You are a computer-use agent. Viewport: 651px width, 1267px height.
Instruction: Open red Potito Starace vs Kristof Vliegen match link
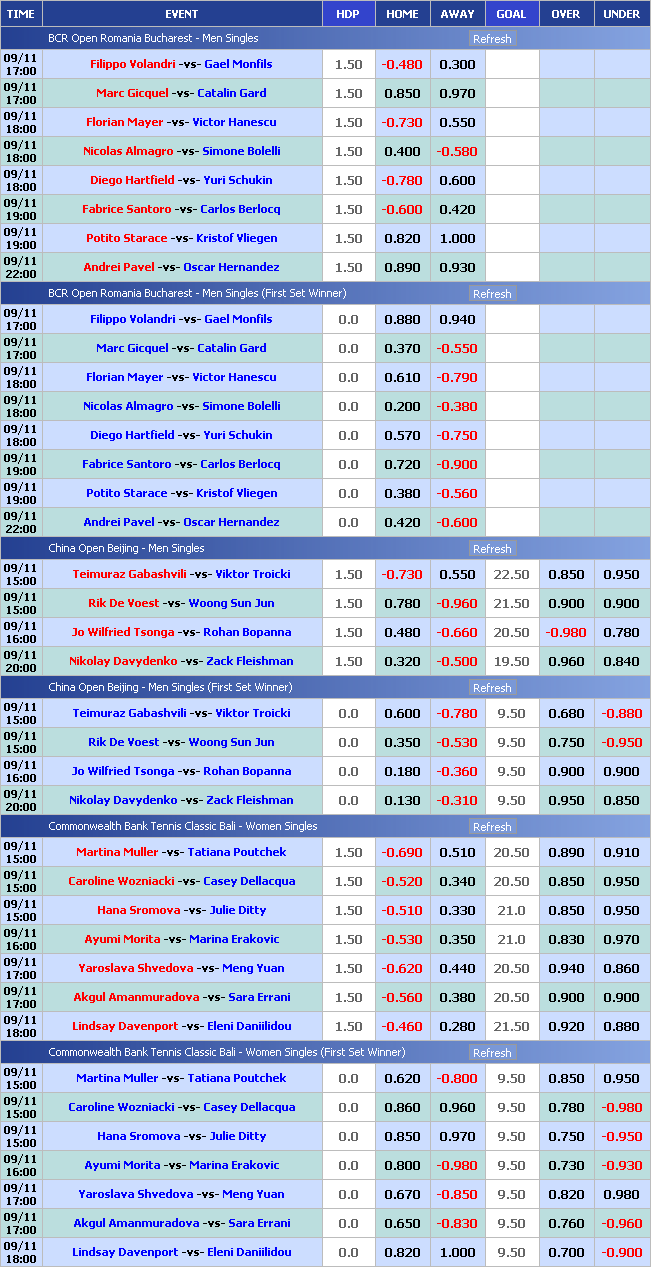click(x=181, y=238)
